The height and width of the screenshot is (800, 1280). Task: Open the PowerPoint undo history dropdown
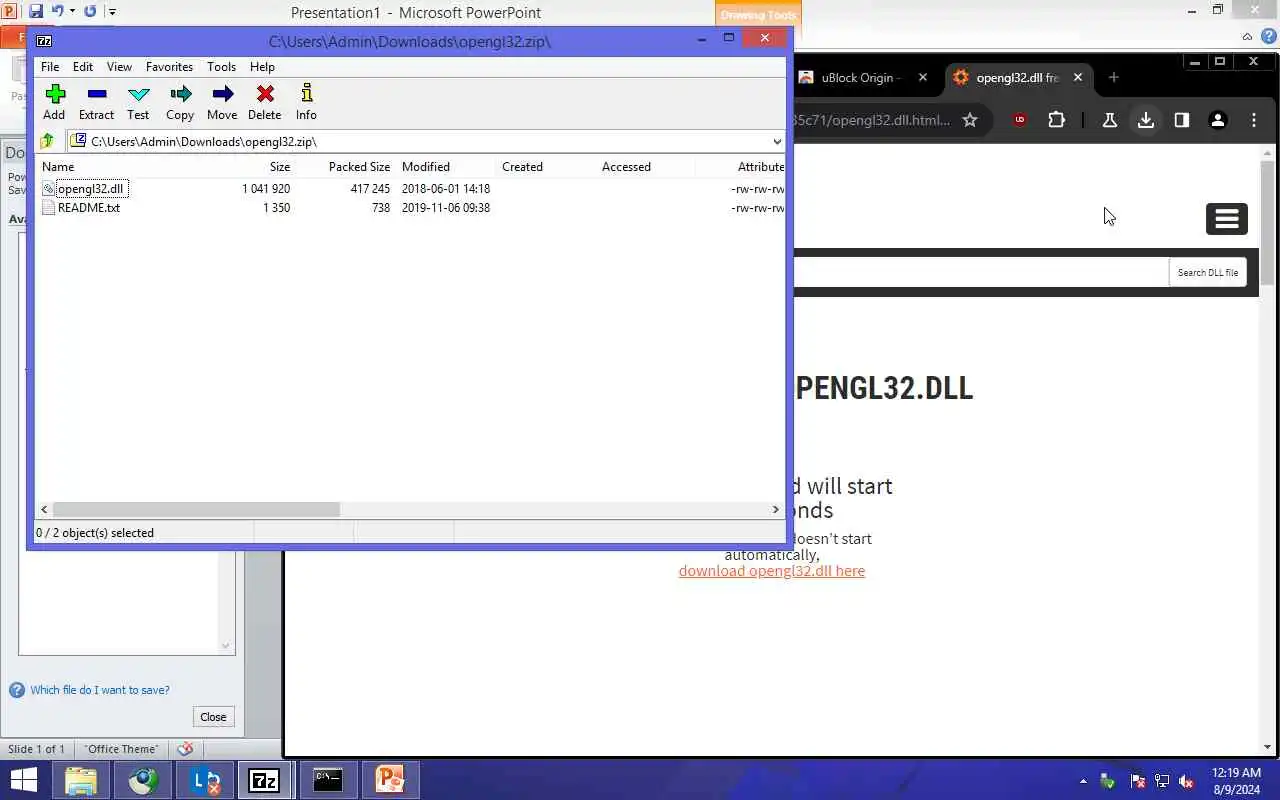coord(72,12)
